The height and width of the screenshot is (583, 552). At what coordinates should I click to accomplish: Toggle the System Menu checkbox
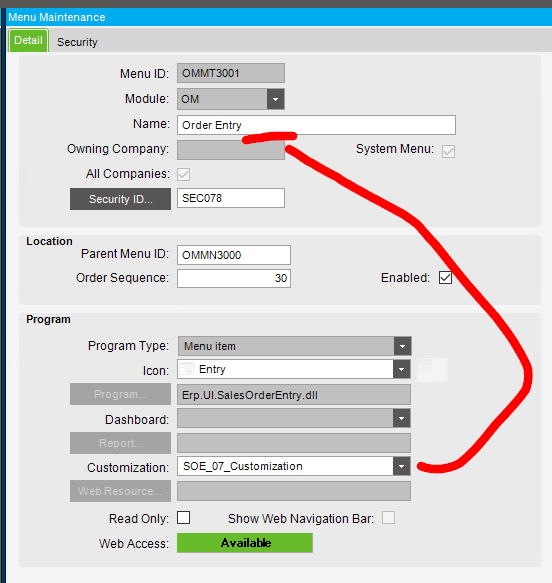(448, 151)
